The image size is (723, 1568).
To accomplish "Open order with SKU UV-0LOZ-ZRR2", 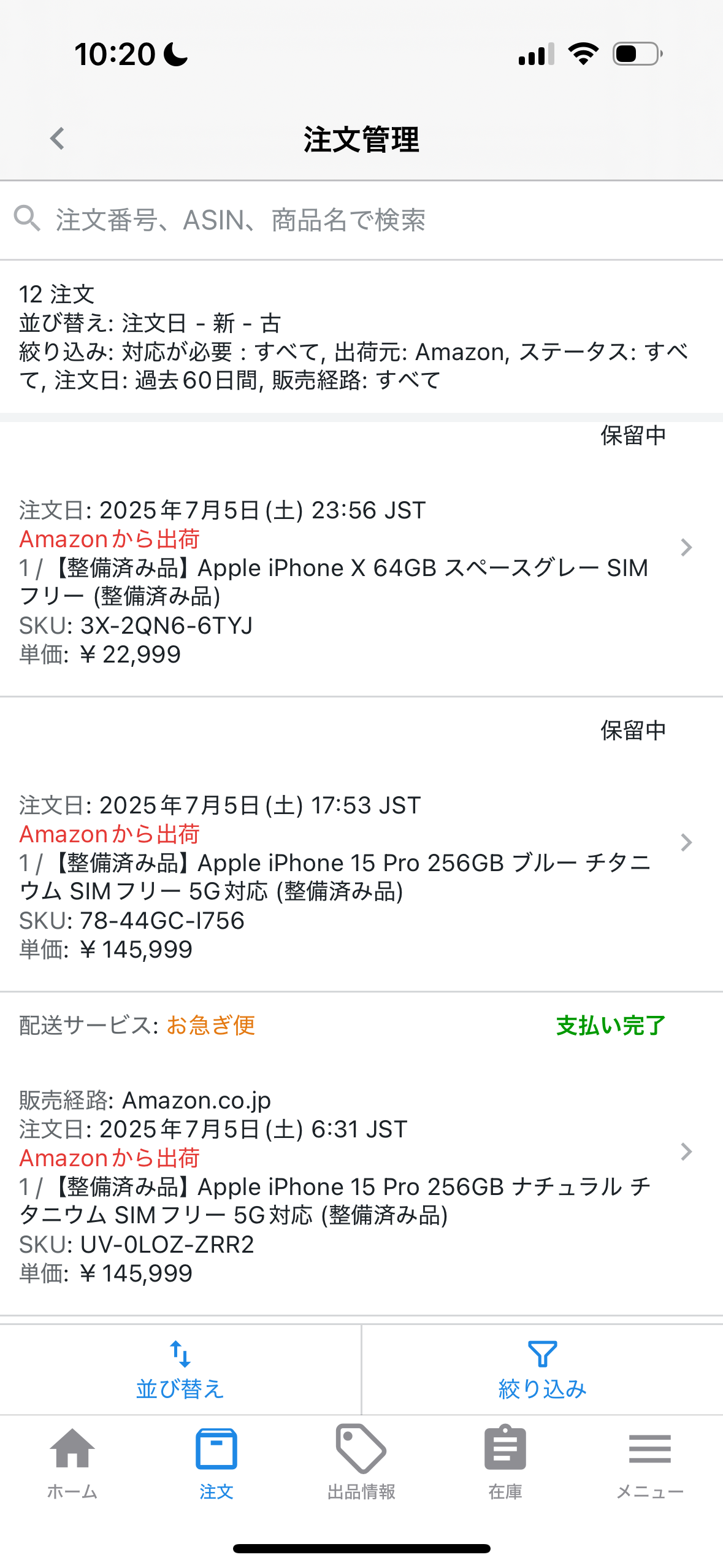I will [167, 1245].
